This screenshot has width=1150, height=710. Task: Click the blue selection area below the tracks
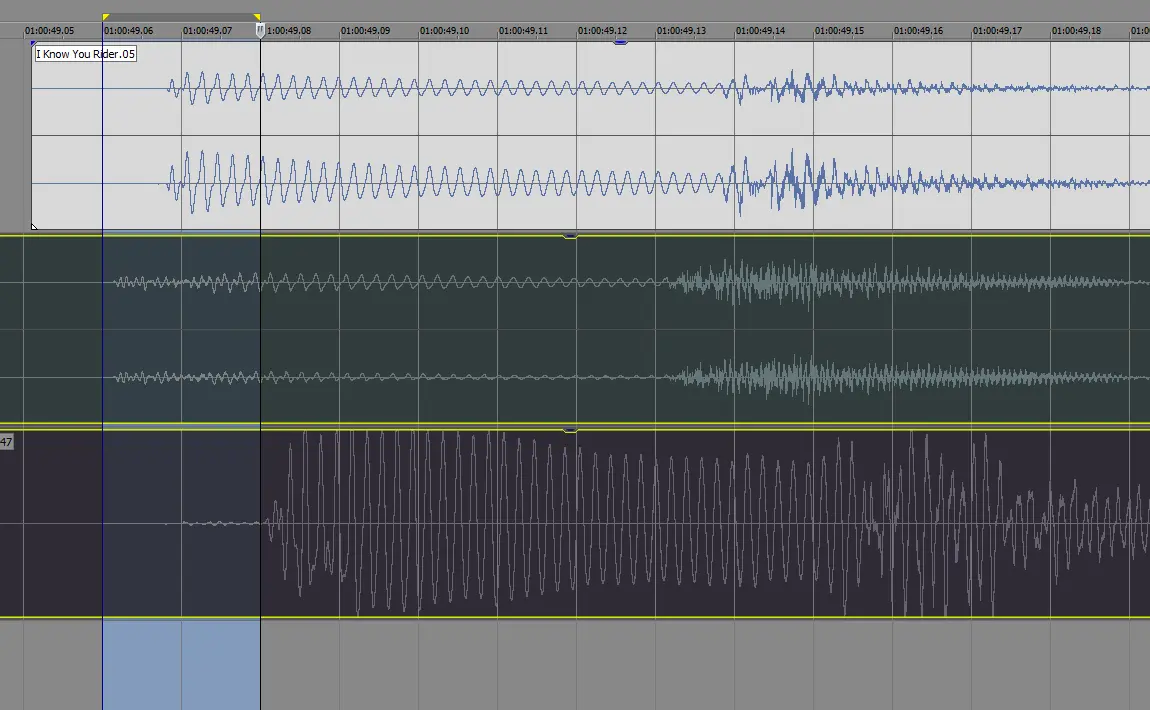click(x=181, y=664)
